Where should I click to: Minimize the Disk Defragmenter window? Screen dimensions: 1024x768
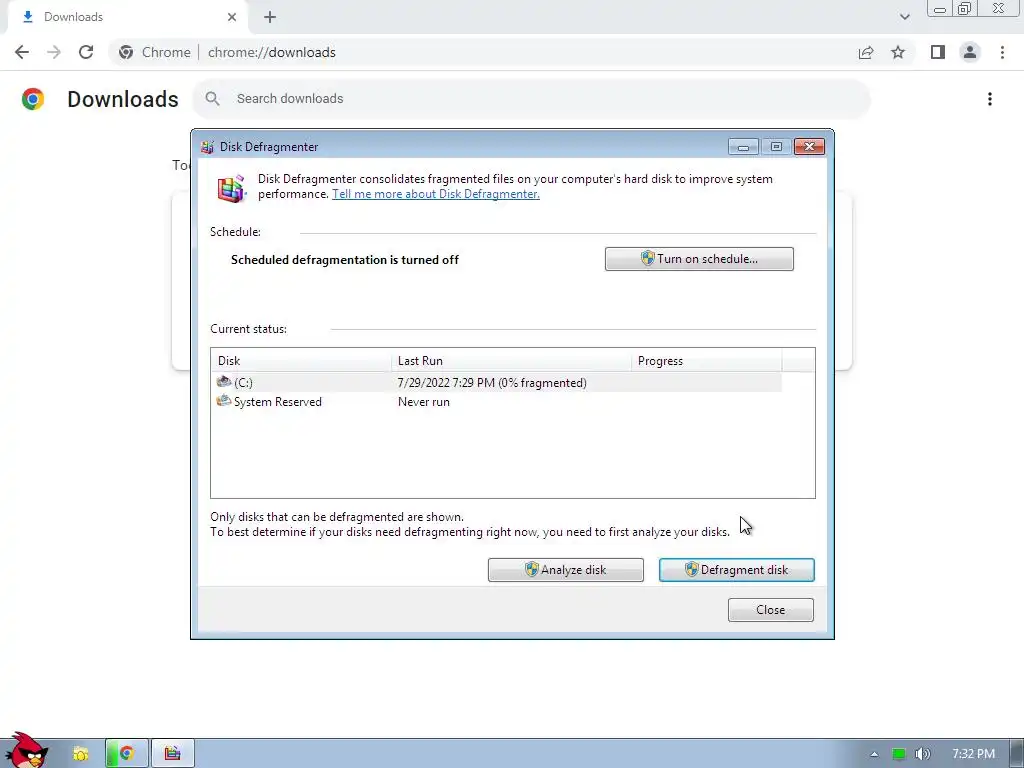click(743, 147)
